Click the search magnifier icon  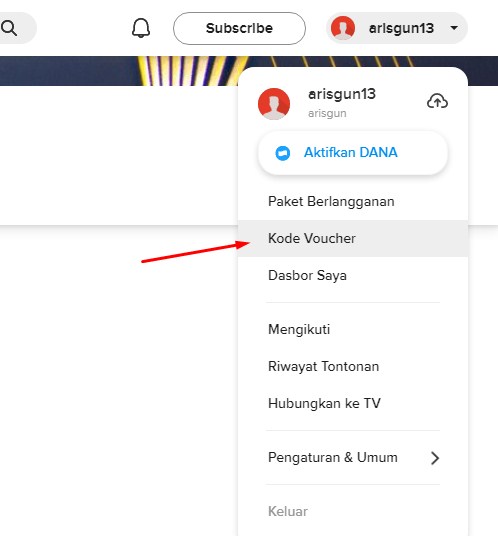9,28
